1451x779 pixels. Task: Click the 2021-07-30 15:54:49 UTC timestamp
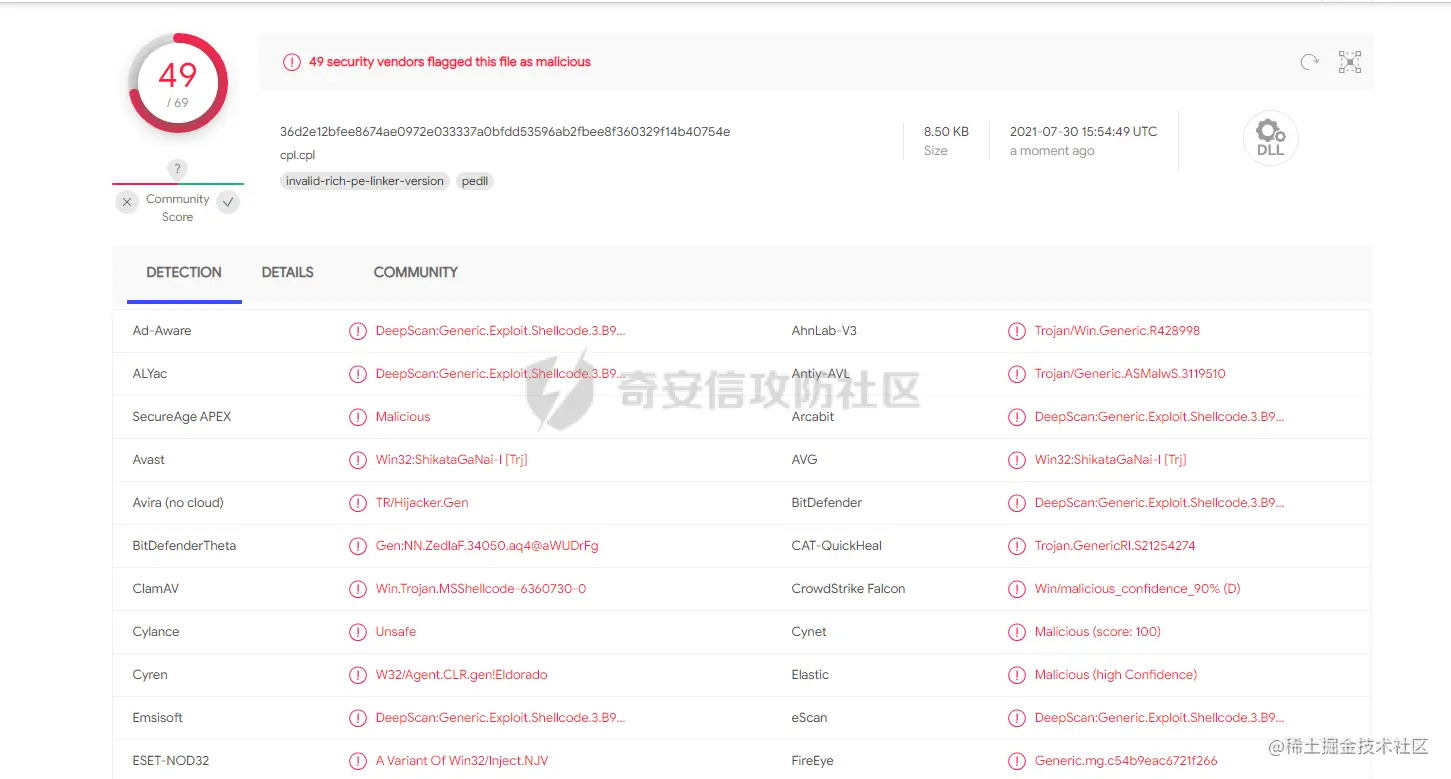click(x=1083, y=131)
